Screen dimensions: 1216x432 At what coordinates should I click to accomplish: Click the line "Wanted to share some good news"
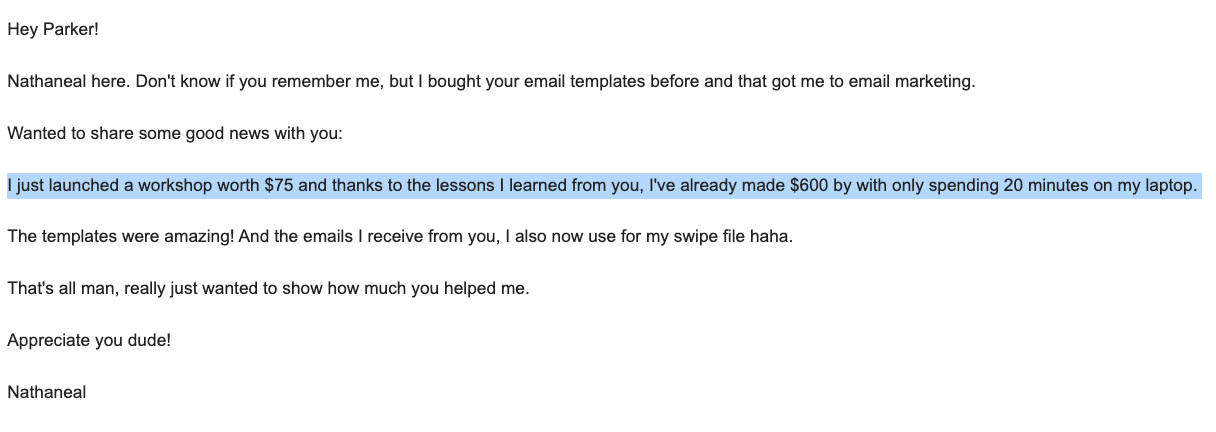click(x=175, y=133)
